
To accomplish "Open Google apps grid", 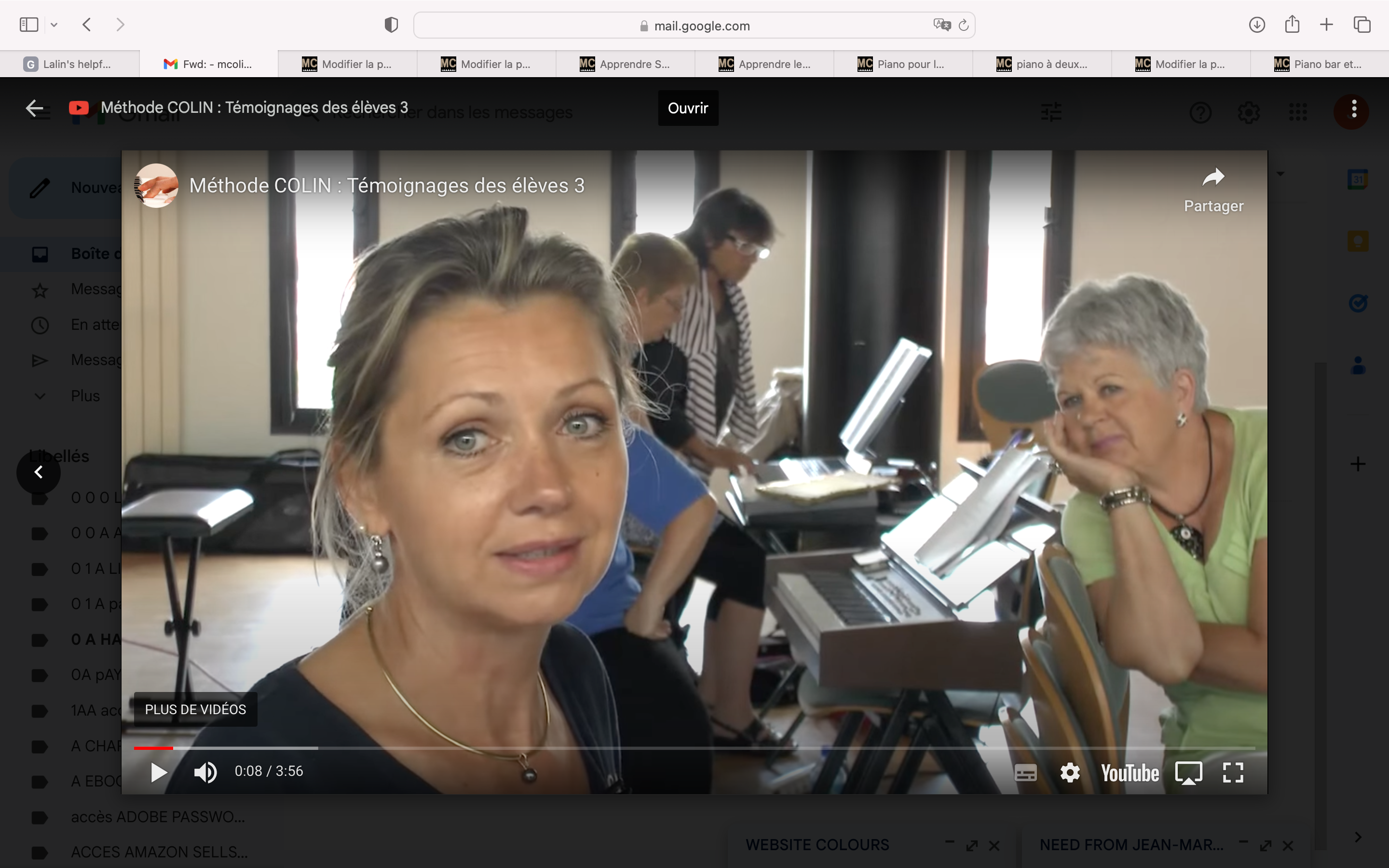I will tap(1298, 112).
